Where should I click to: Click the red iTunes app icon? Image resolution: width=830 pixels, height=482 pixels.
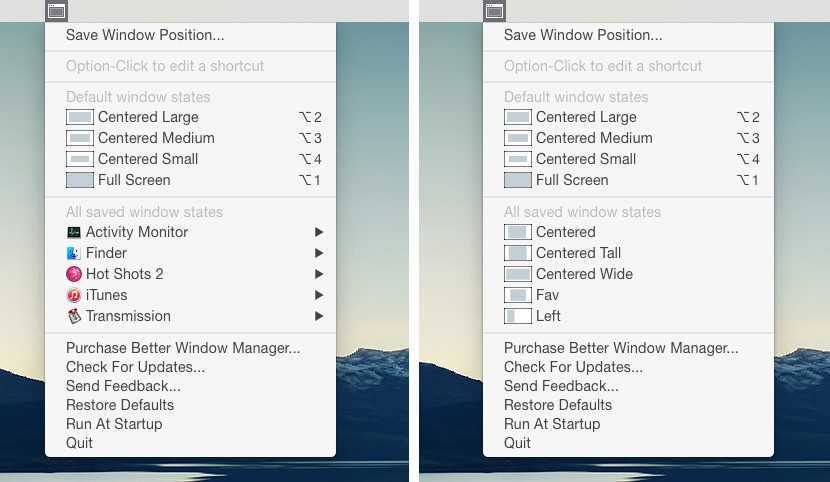(x=73, y=295)
